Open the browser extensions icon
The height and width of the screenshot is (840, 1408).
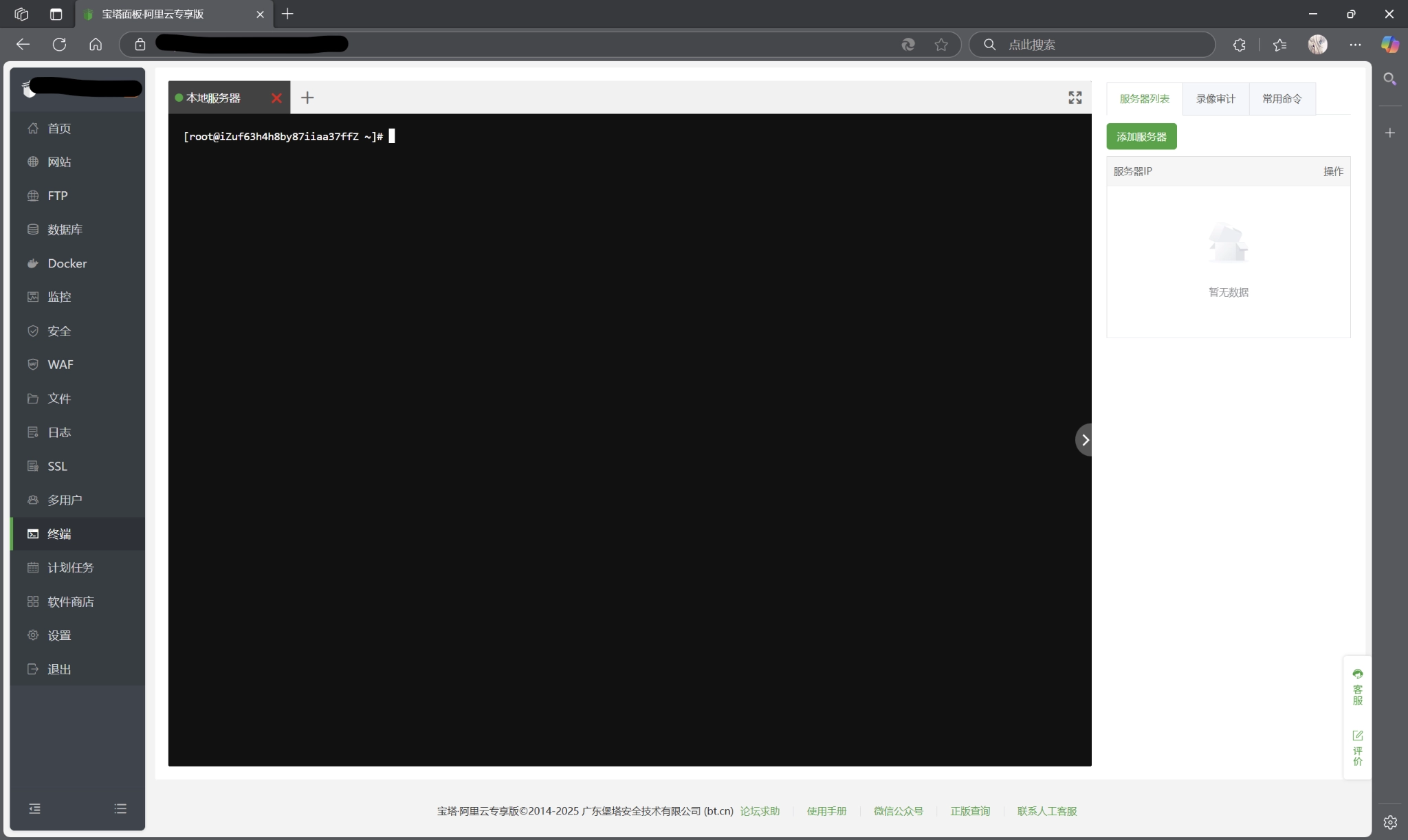tap(1239, 45)
